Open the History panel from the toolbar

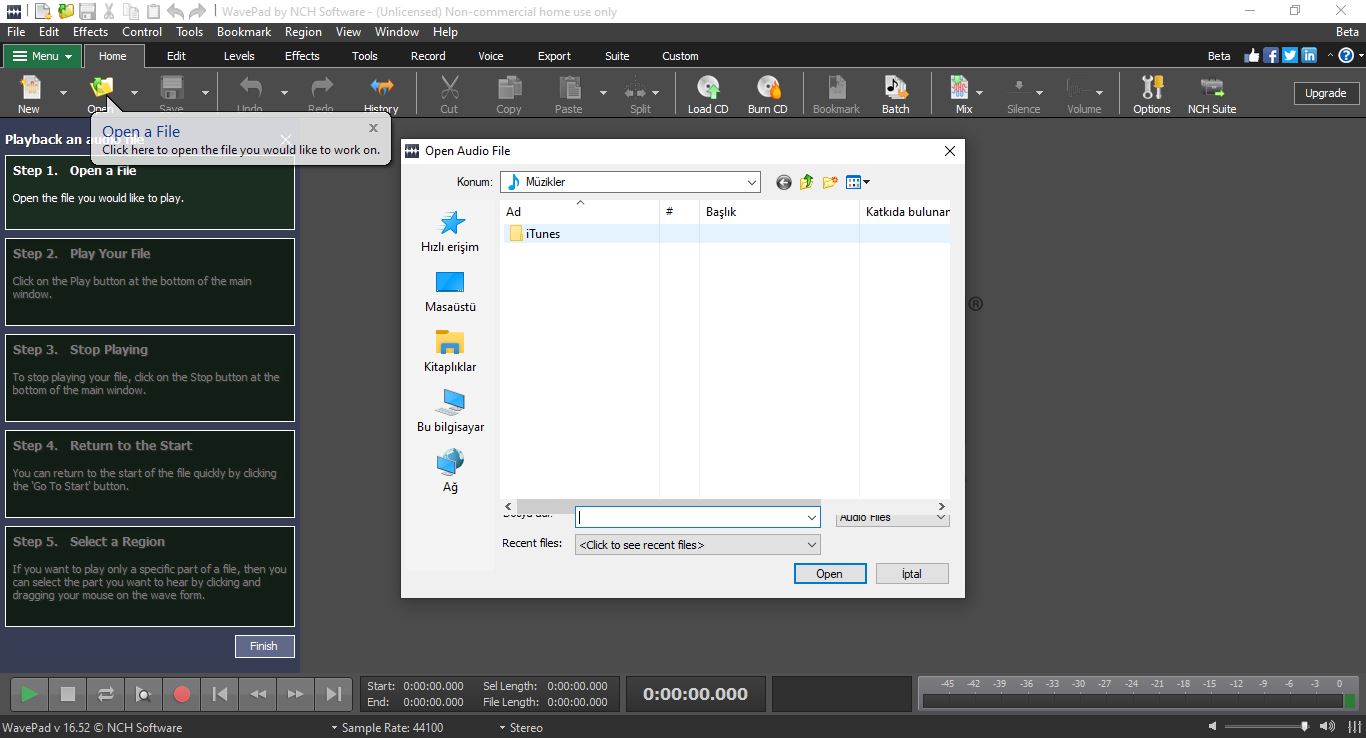[381, 94]
